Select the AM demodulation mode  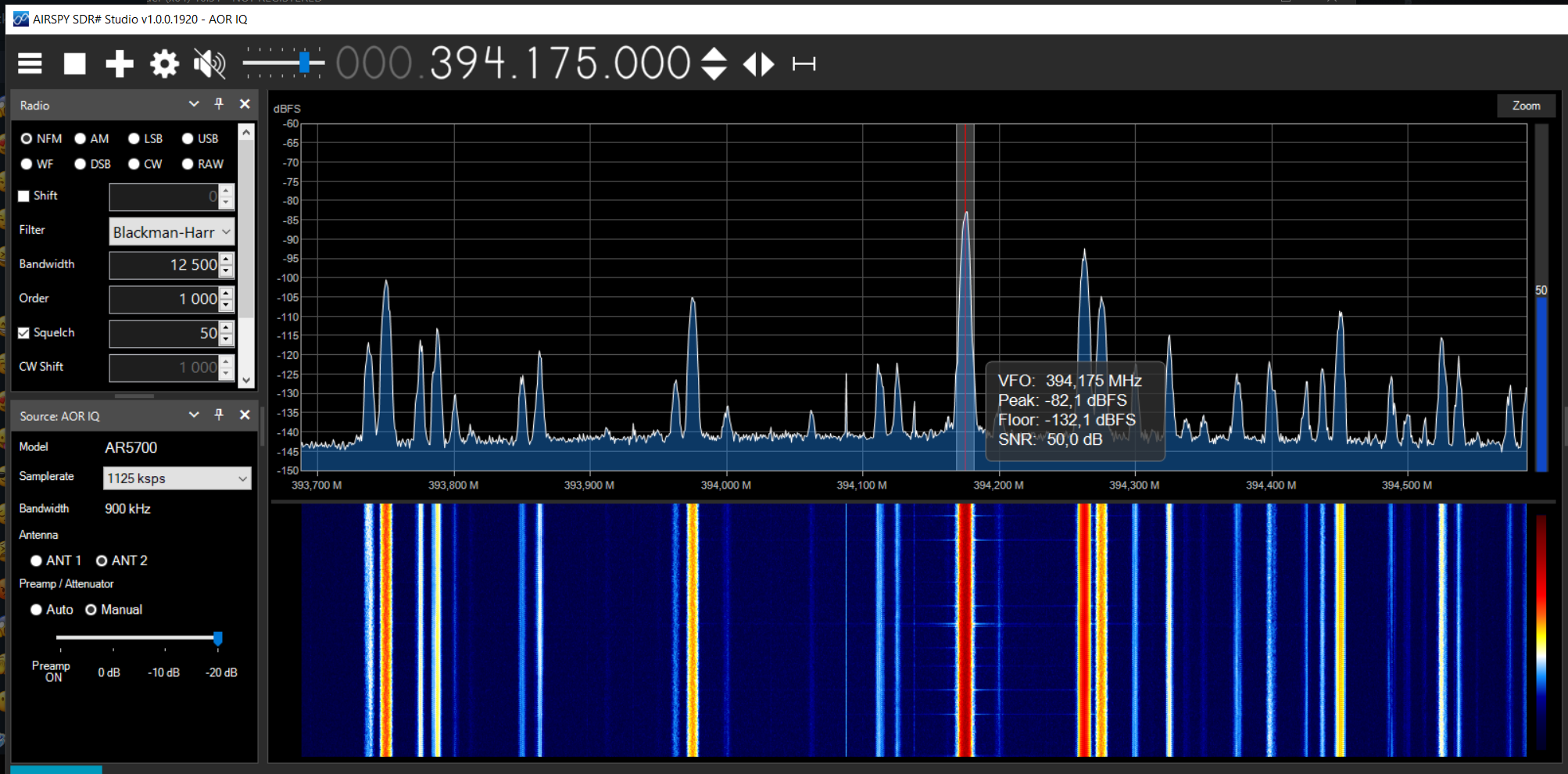pos(81,139)
